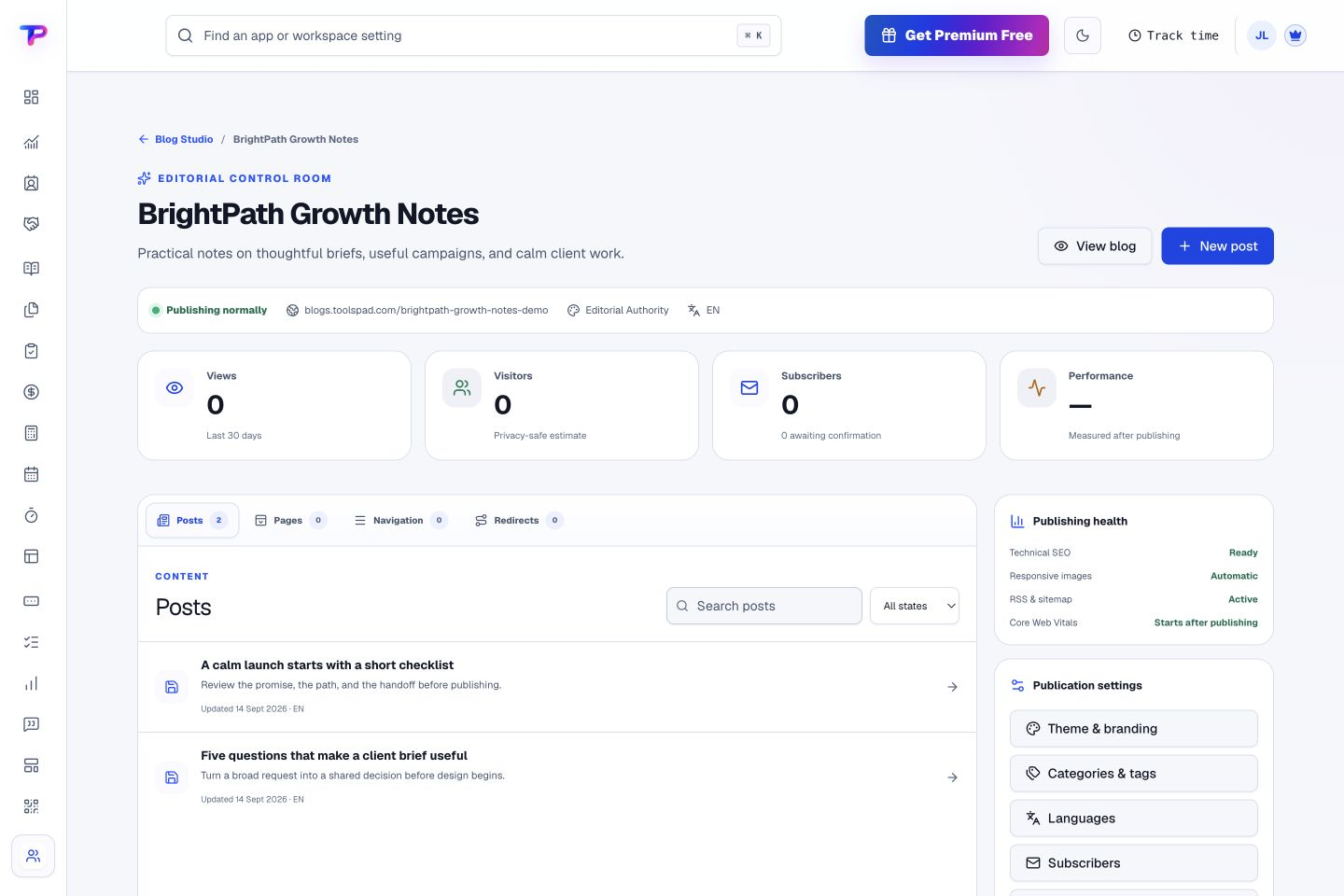Screen dimensions: 1344x896
Task: Switch to the Navigation tab
Action: coord(400,521)
